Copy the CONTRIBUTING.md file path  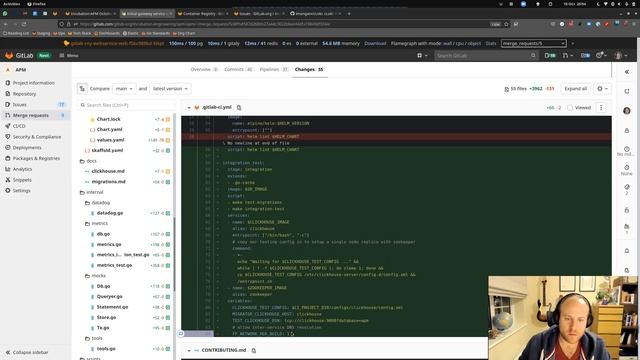pos(253,351)
